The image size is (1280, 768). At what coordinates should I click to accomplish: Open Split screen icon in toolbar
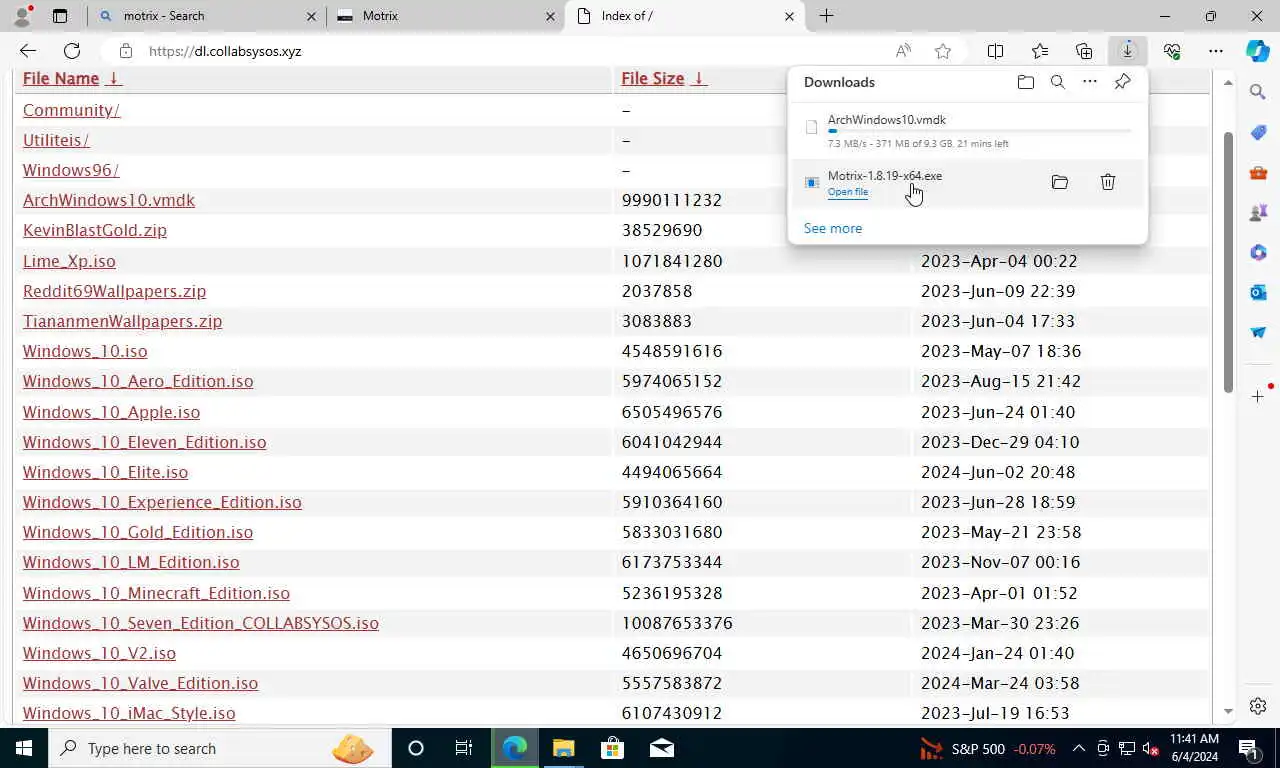[996, 51]
